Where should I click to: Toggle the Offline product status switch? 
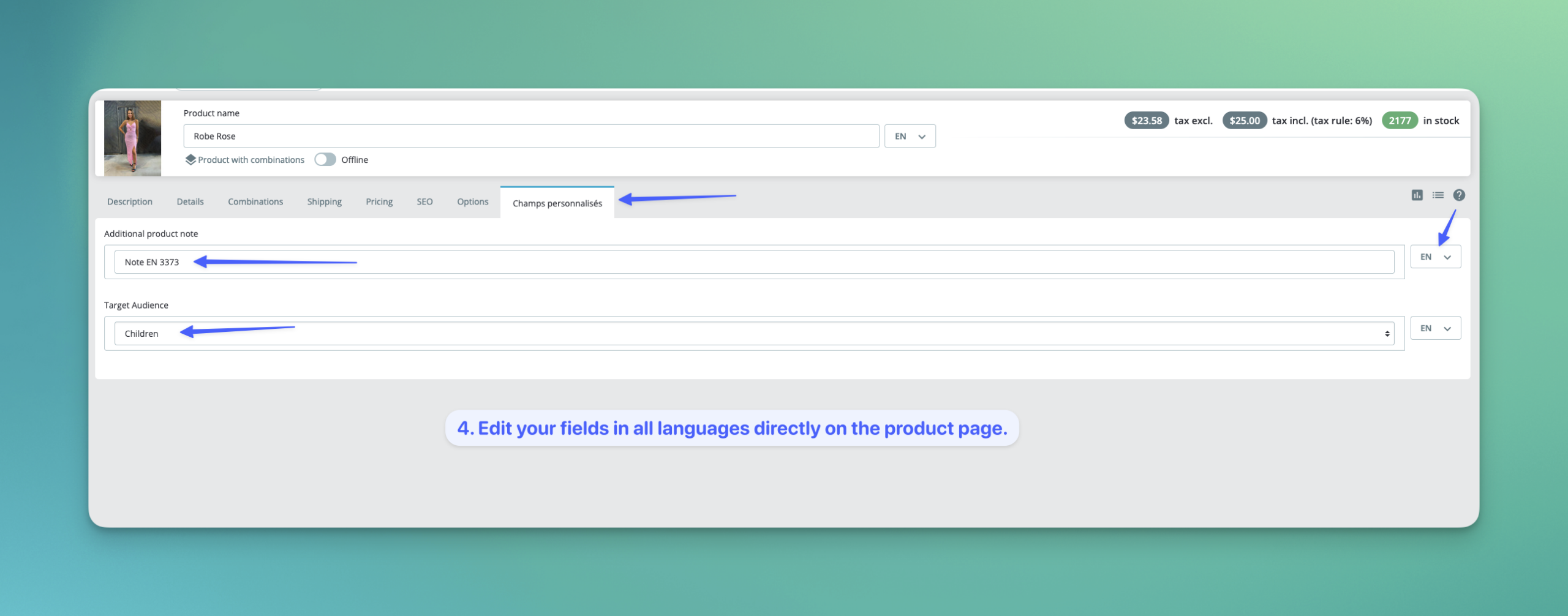(x=325, y=160)
